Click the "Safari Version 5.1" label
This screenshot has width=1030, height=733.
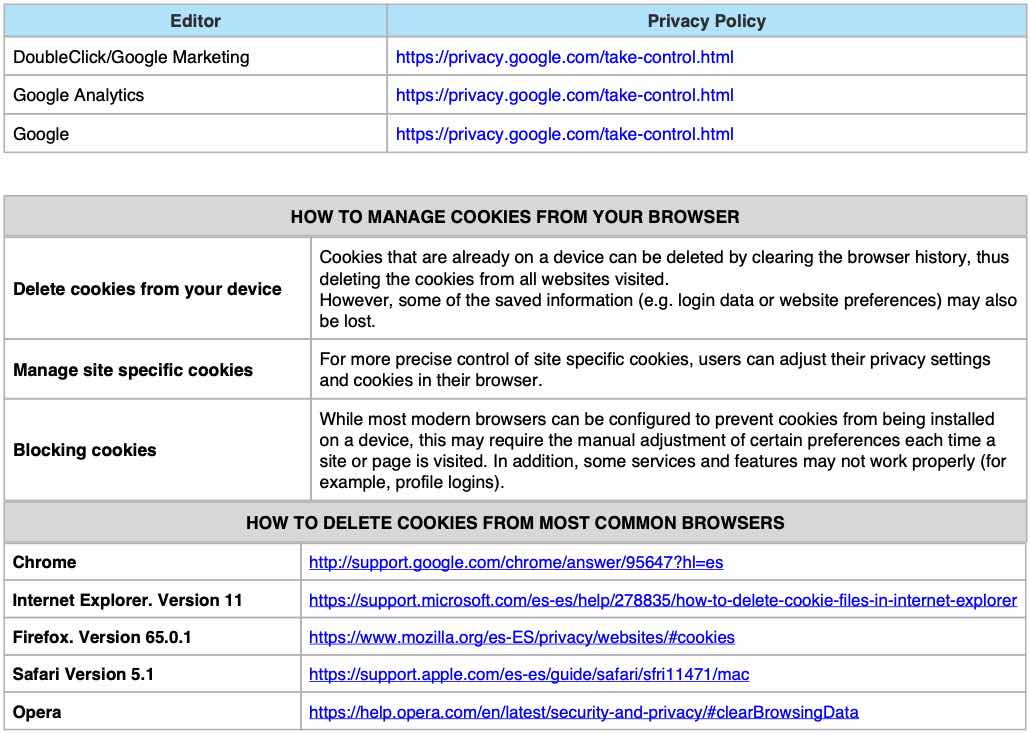pyautogui.click(x=83, y=675)
